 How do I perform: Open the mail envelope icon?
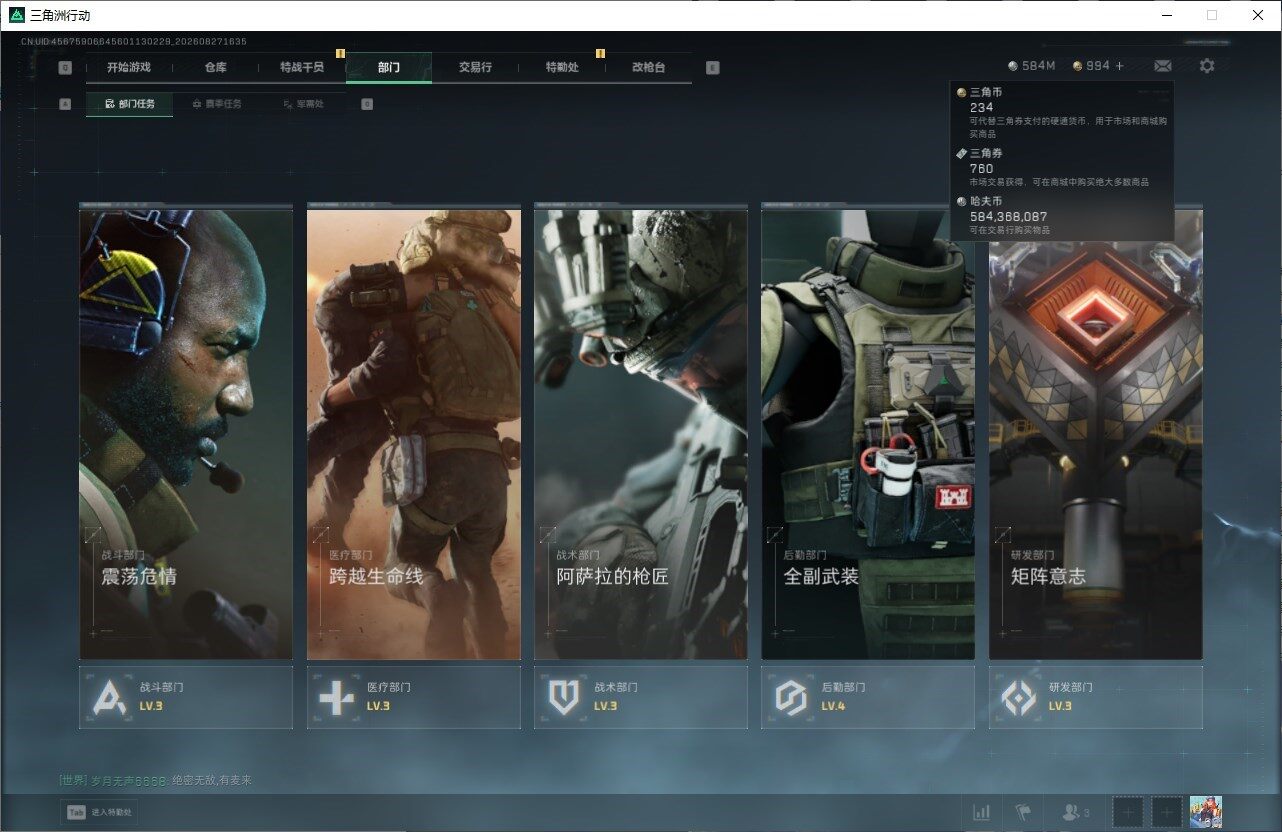coord(1163,66)
